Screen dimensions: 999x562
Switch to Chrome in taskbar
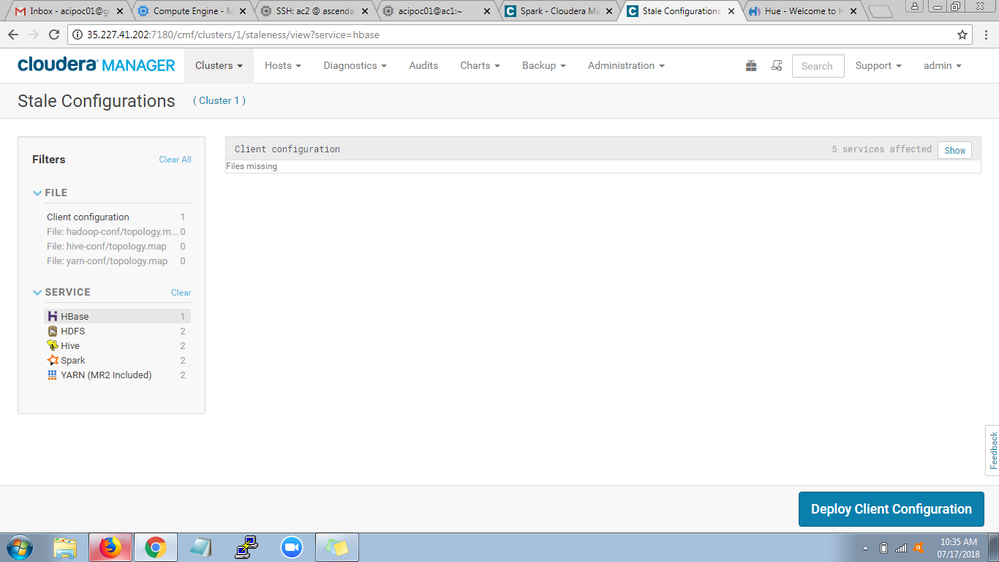pos(155,547)
